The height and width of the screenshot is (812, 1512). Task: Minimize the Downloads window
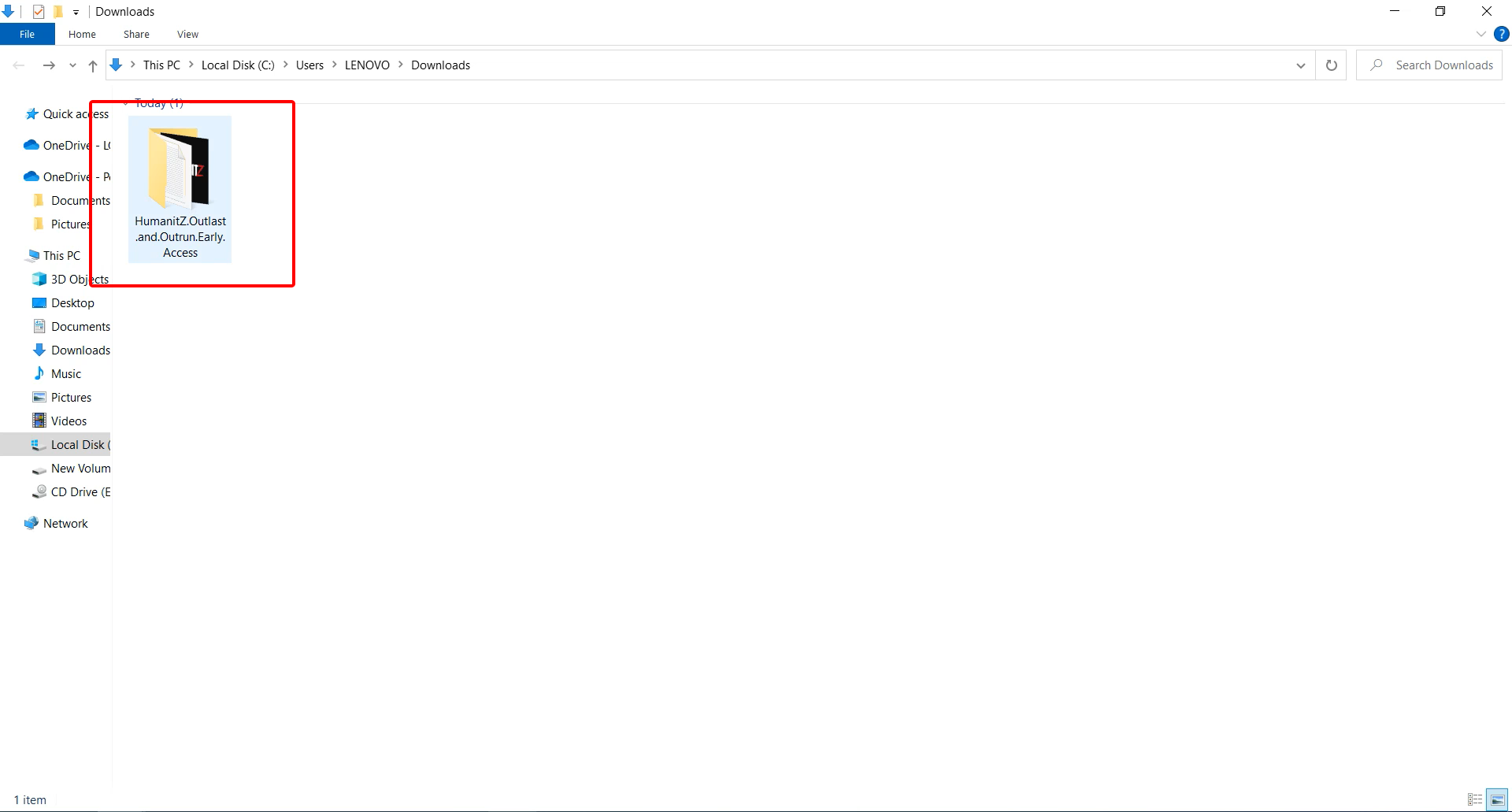1395,11
